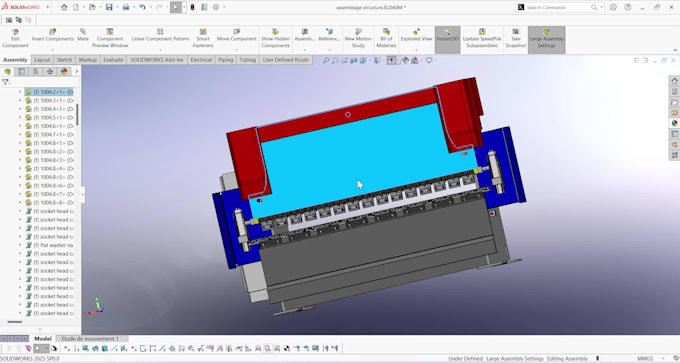Open the PropertyManager tab in the left panel
The width and height of the screenshot is (680, 363).
coord(21,72)
